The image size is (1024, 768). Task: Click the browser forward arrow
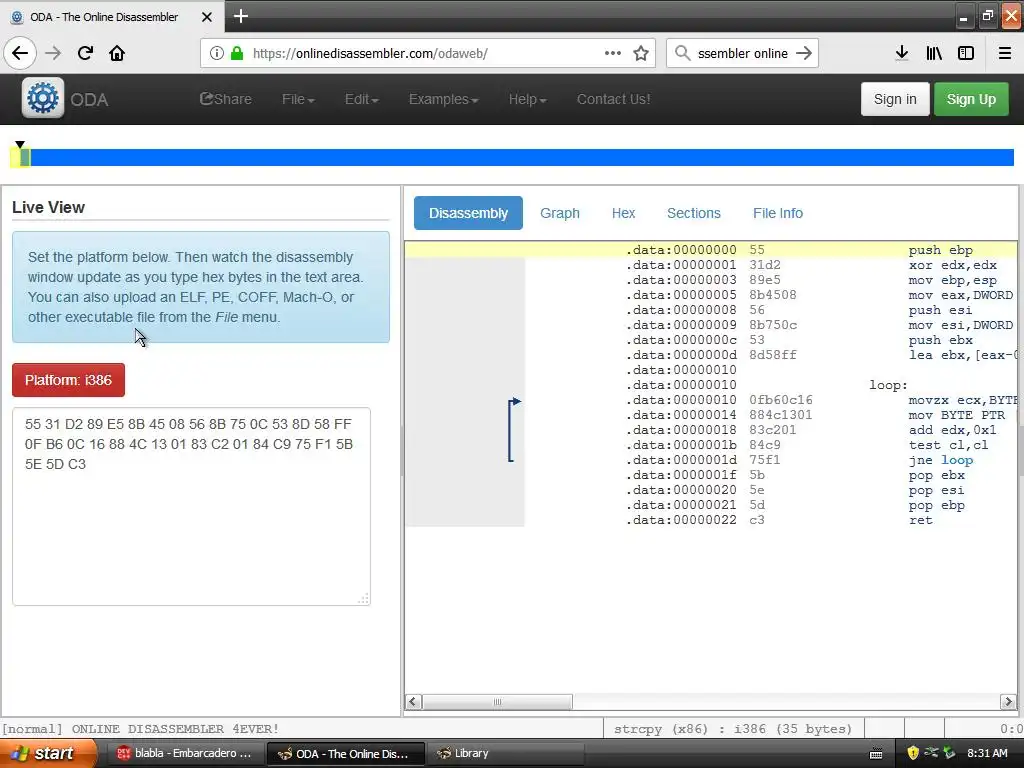[53, 53]
